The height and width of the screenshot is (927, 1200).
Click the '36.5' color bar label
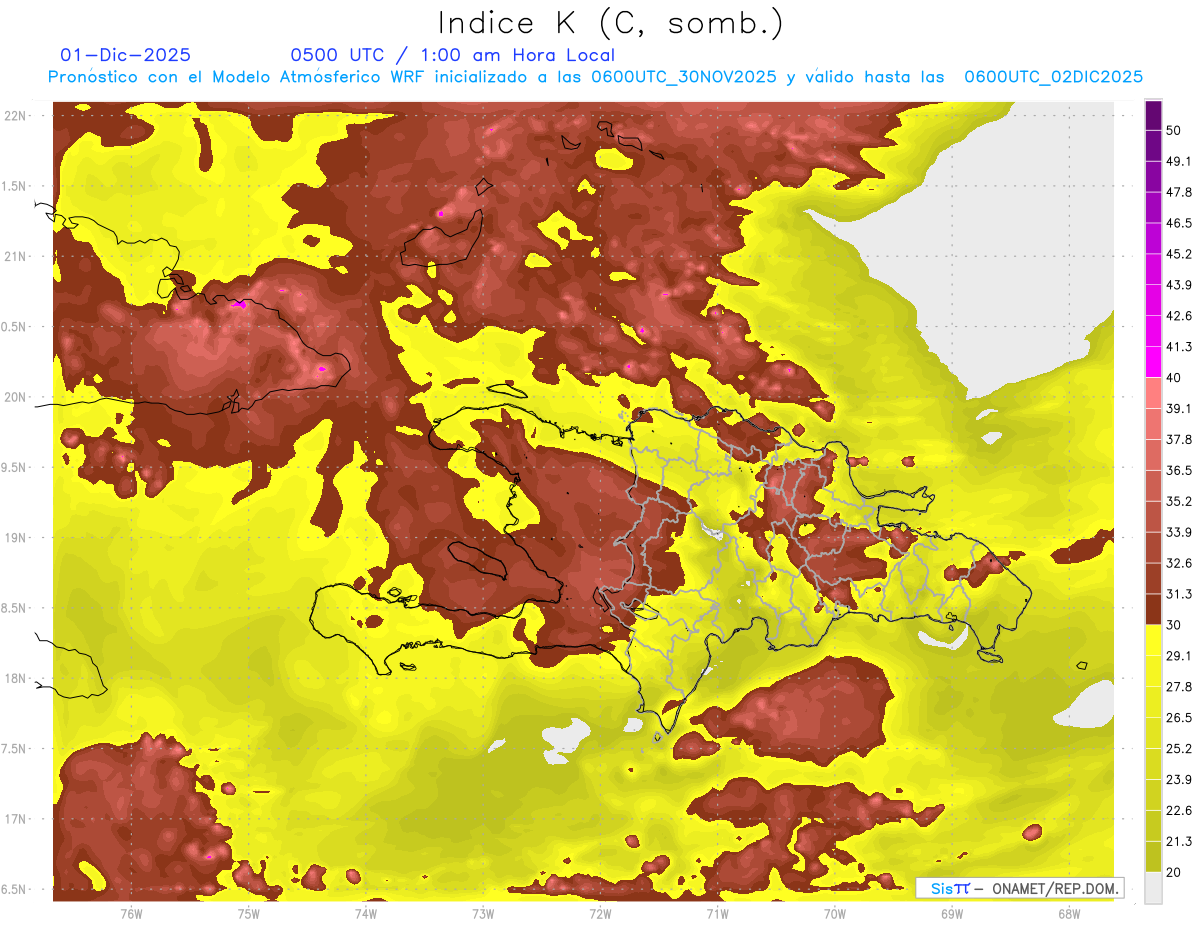(x=1179, y=470)
